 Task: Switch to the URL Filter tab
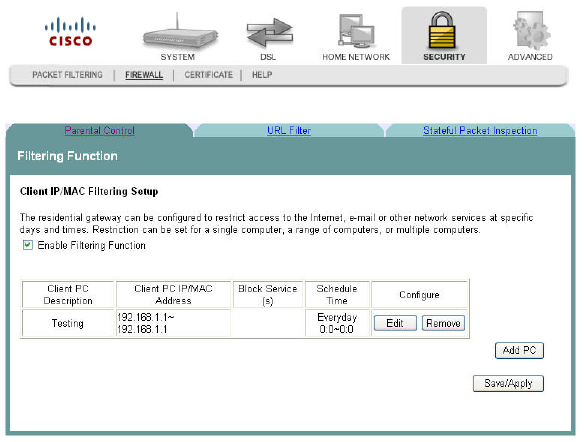(289, 131)
